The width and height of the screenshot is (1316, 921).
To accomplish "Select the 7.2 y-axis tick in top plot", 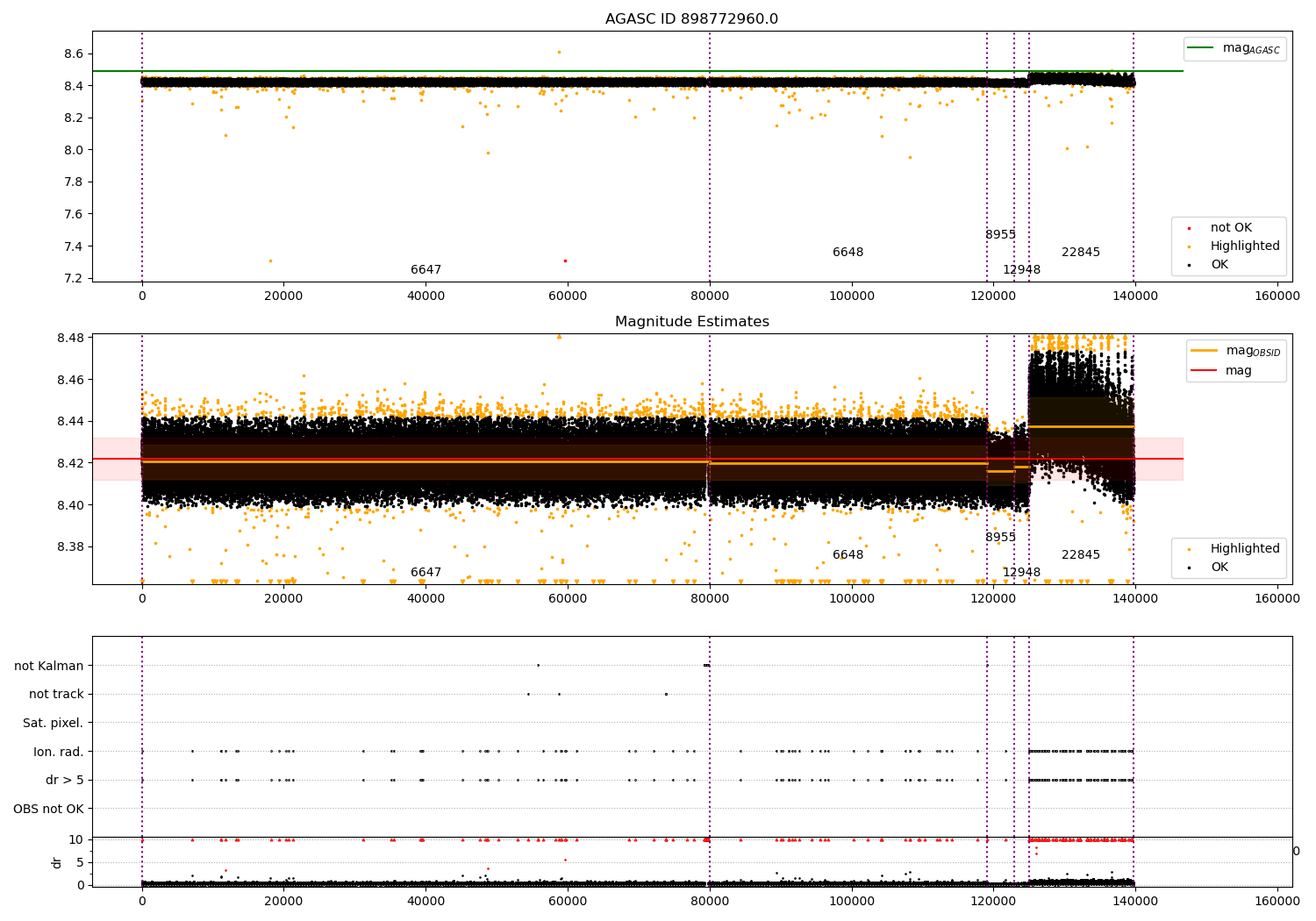I will (74, 278).
